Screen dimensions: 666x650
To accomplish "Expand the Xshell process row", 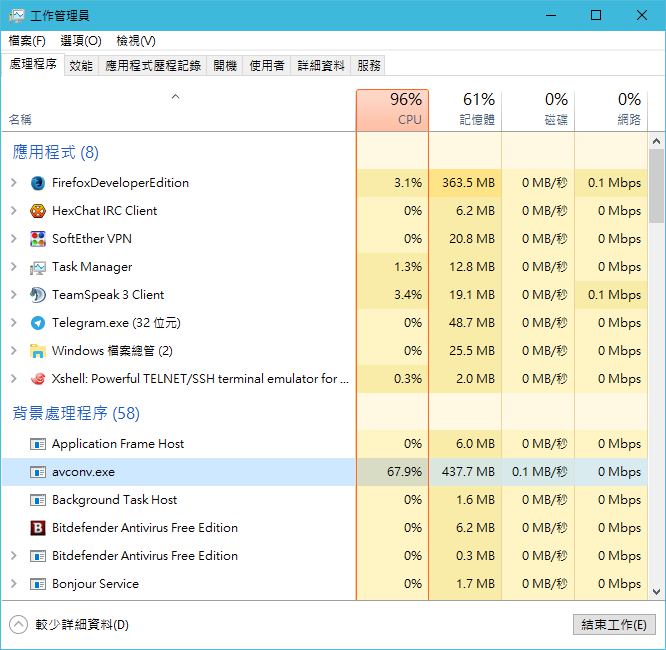I will tap(14, 379).
